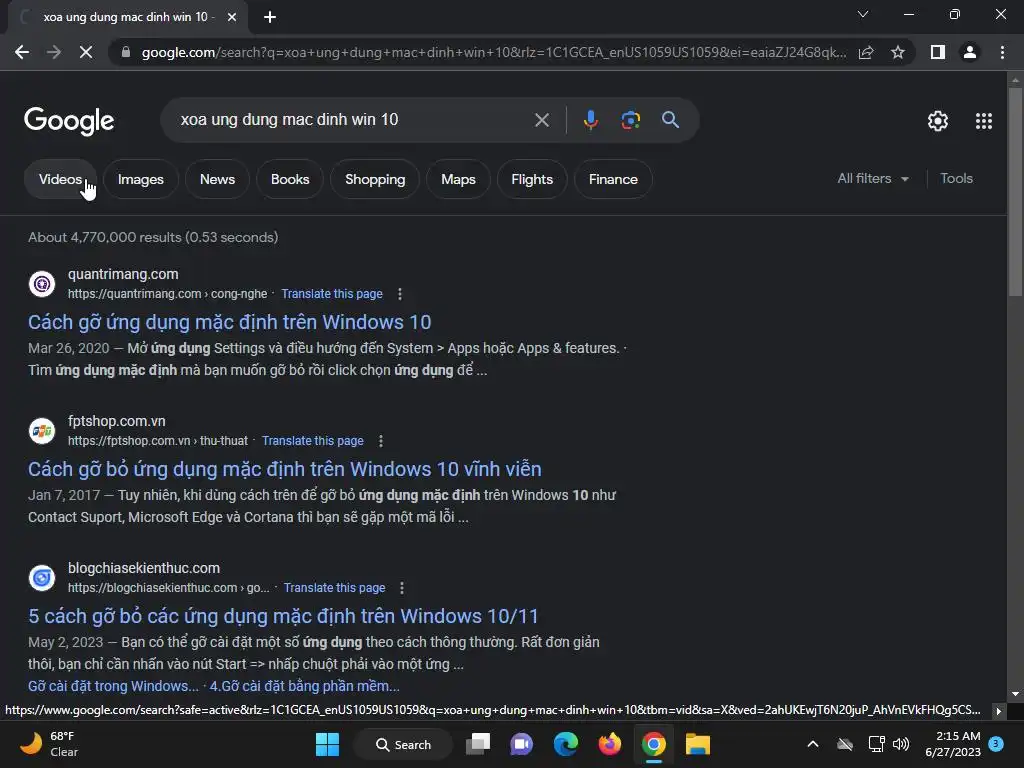Switch to Books results
Viewport: 1024px width, 768px height.
click(290, 179)
